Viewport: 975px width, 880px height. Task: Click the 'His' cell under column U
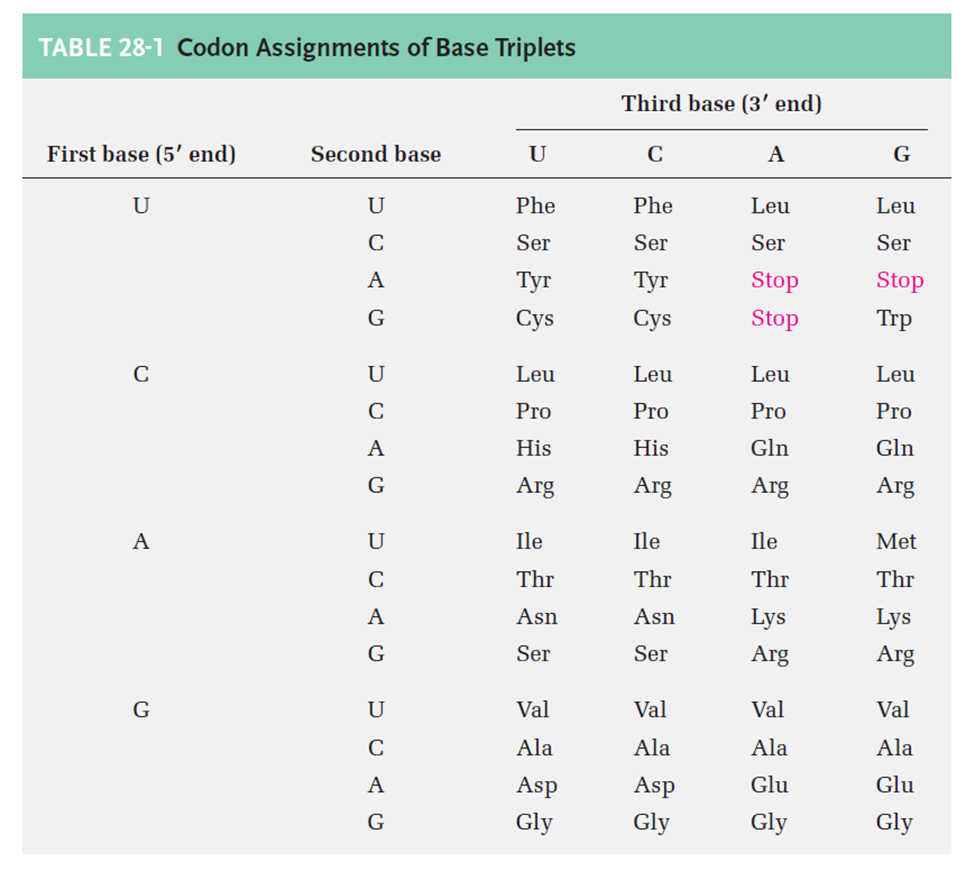click(x=533, y=449)
